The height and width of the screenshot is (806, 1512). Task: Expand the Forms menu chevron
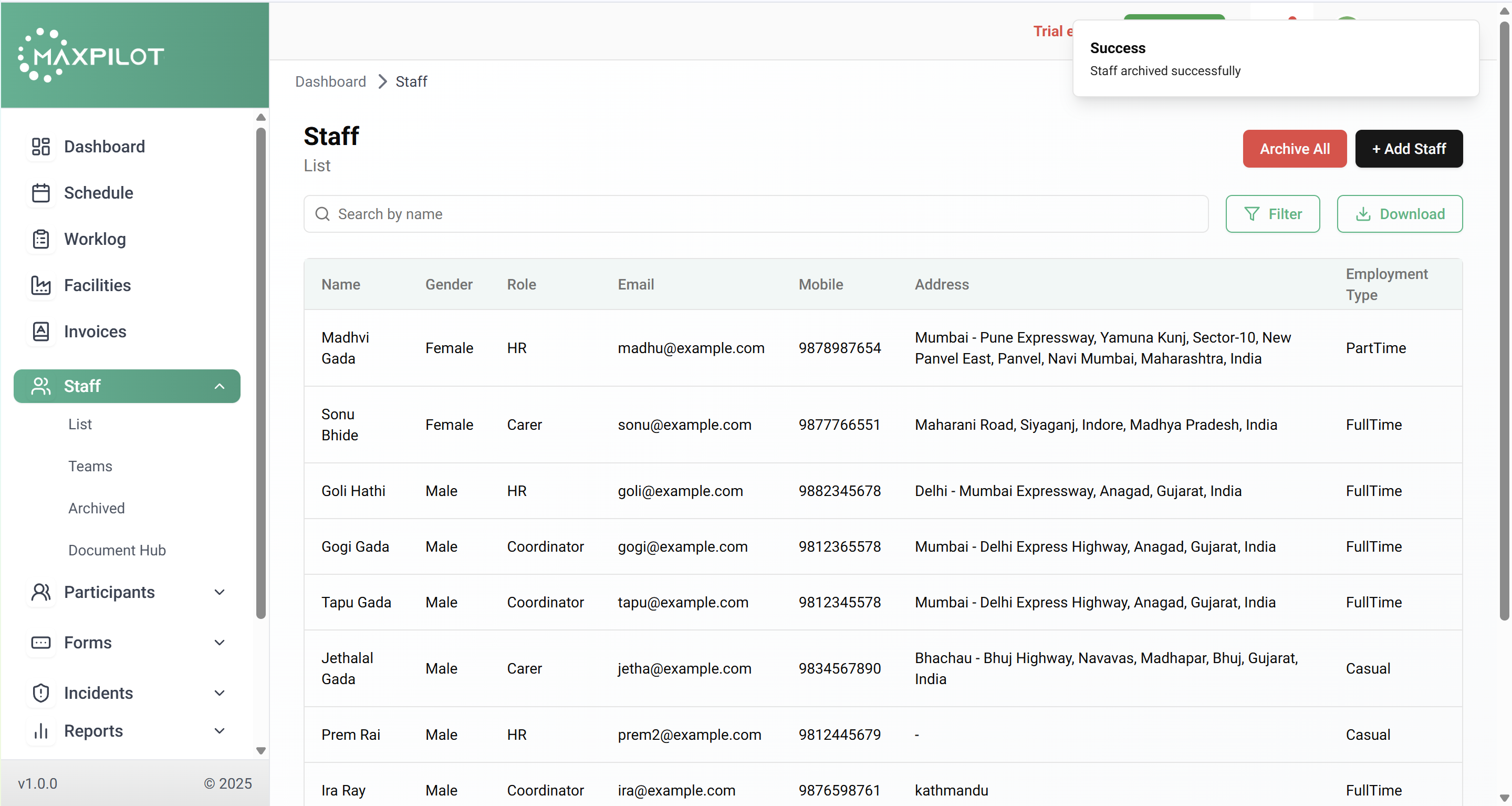pos(219,643)
